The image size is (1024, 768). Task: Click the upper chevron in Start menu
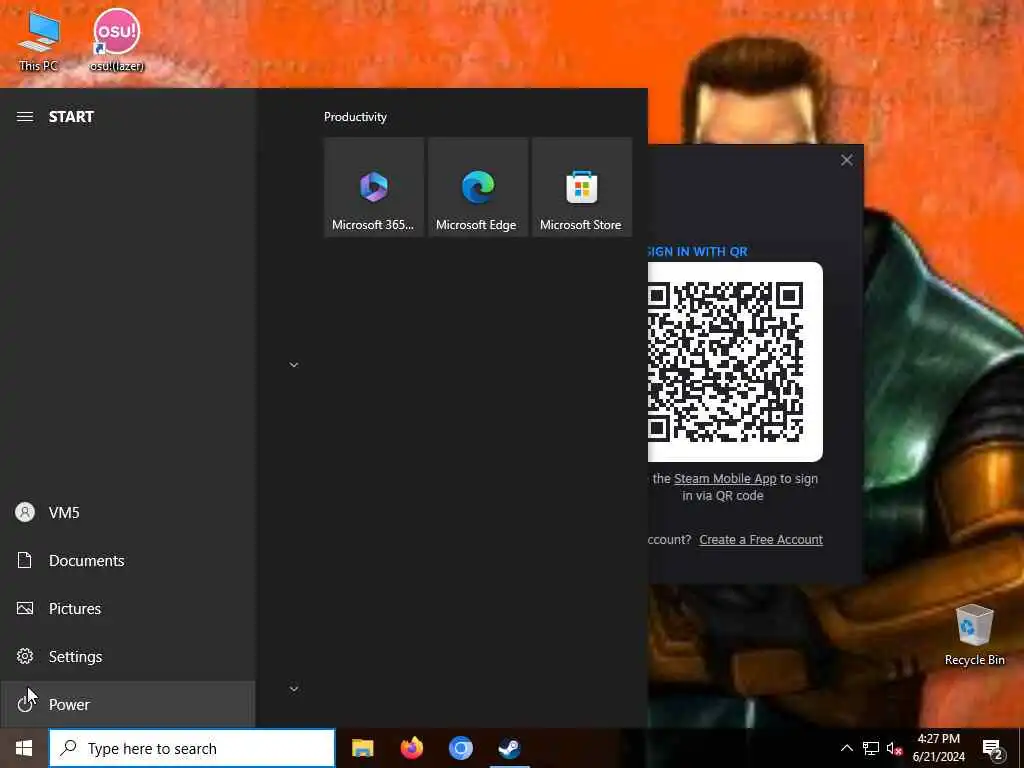[x=294, y=365]
